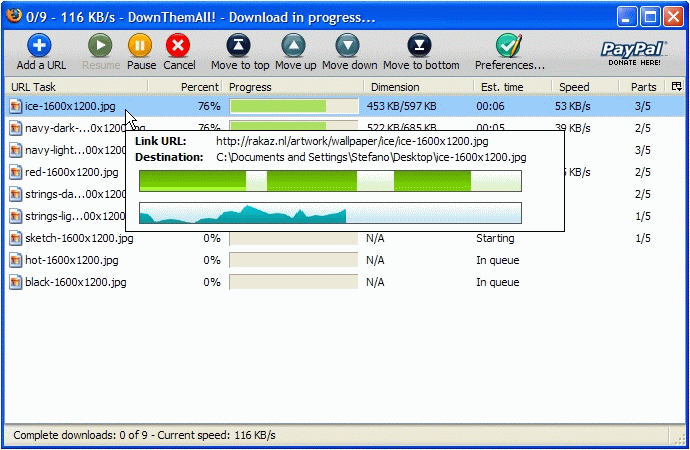690x450 pixels.
Task: Cancel the selected download
Action: point(179,52)
